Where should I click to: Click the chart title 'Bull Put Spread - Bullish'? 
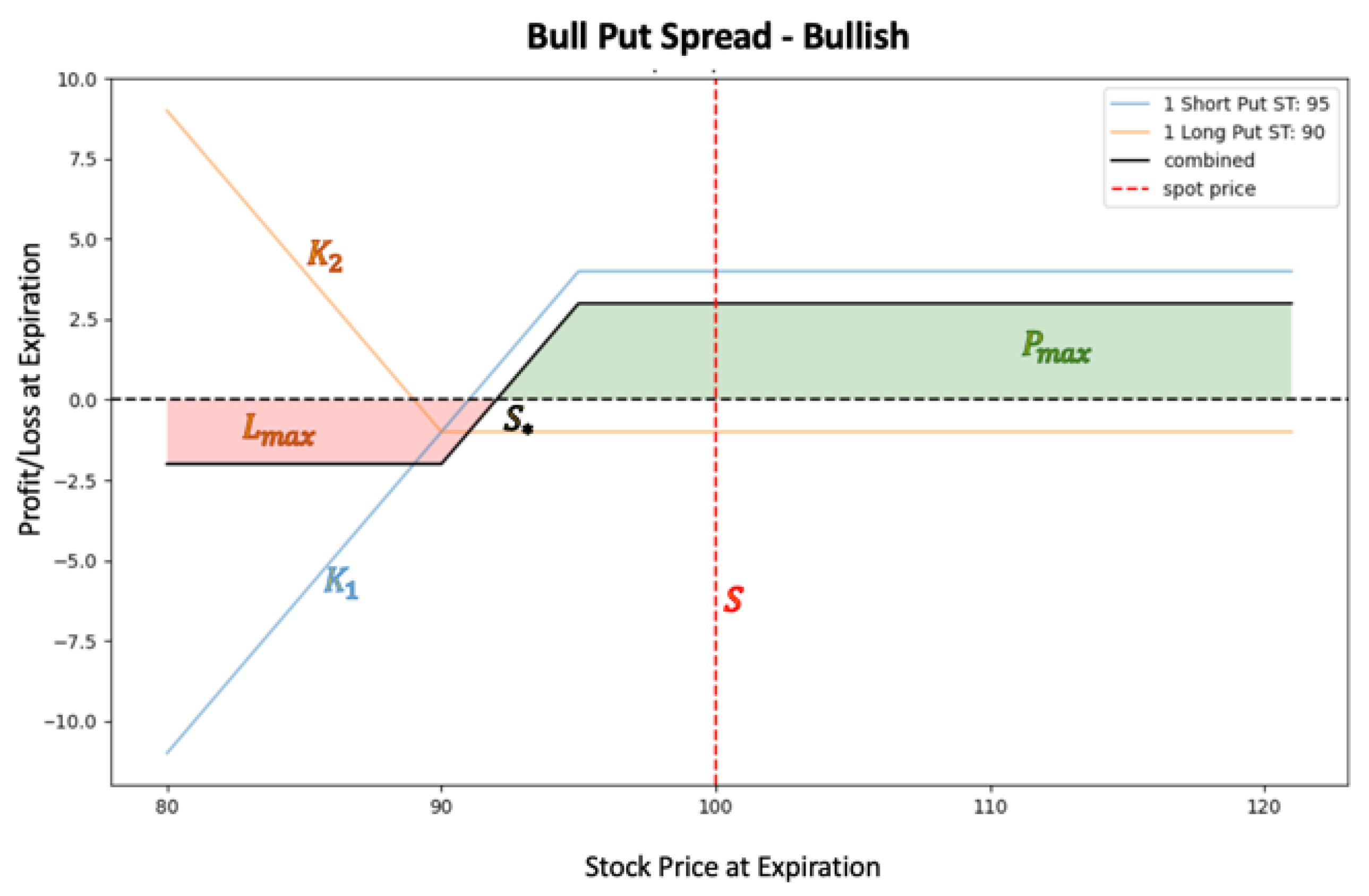tap(717, 36)
